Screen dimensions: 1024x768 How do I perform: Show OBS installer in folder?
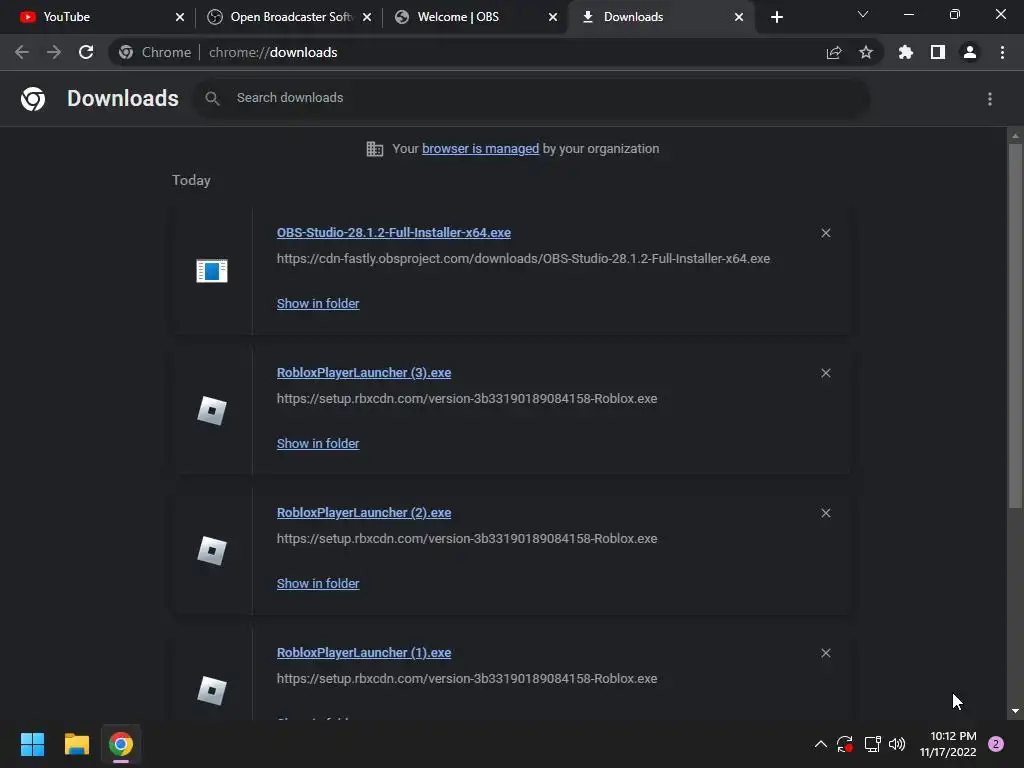pos(318,304)
